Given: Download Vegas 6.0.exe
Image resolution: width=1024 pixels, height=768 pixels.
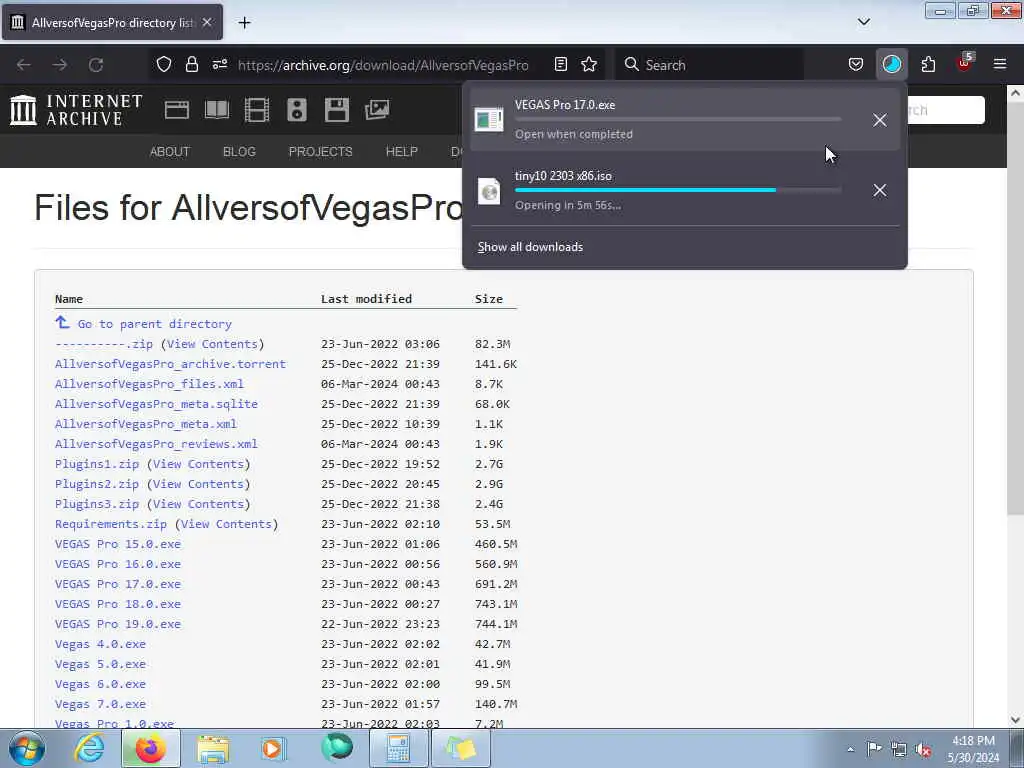Looking at the screenshot, I should tap(100, 684).
